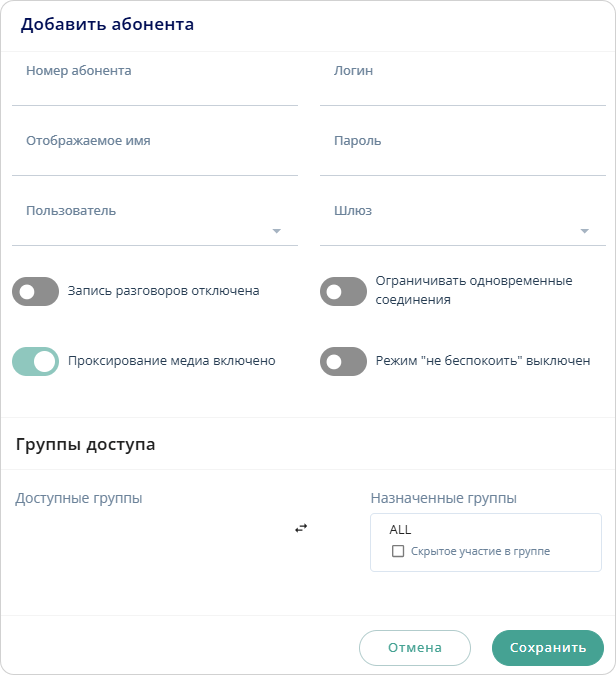This screenshot has height=675, width=616.
Task: Select the ALL assigned group item
Action: pos(401,530)
